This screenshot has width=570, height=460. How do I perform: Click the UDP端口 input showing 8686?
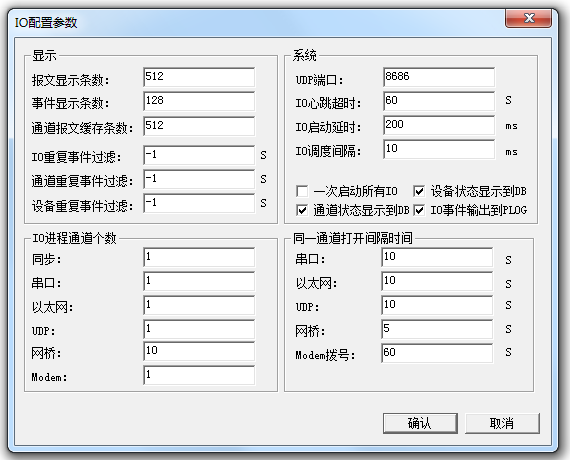click(439, 77)
